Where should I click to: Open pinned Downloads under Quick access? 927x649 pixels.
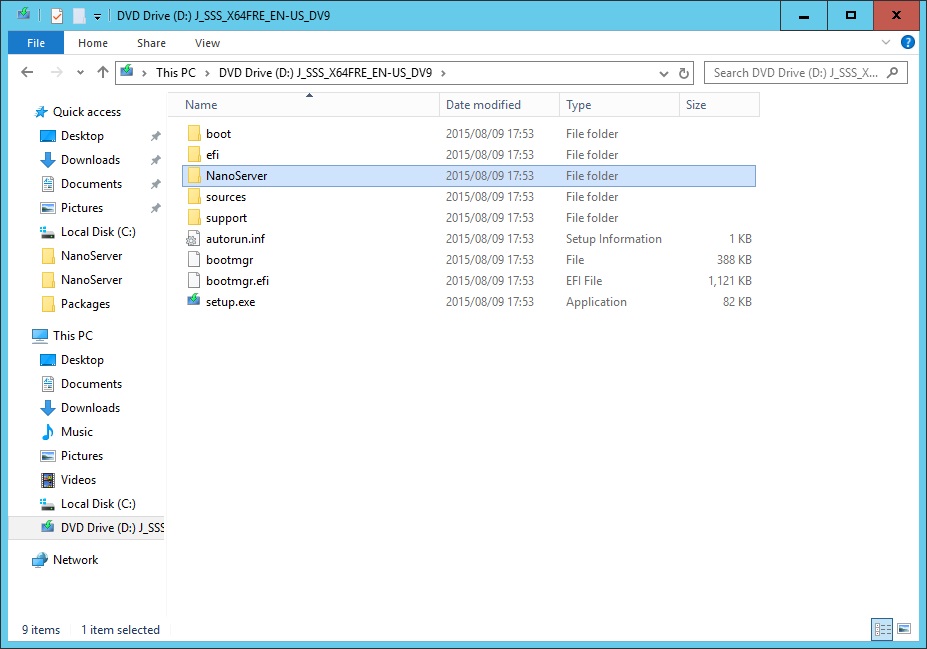(90, 160)
